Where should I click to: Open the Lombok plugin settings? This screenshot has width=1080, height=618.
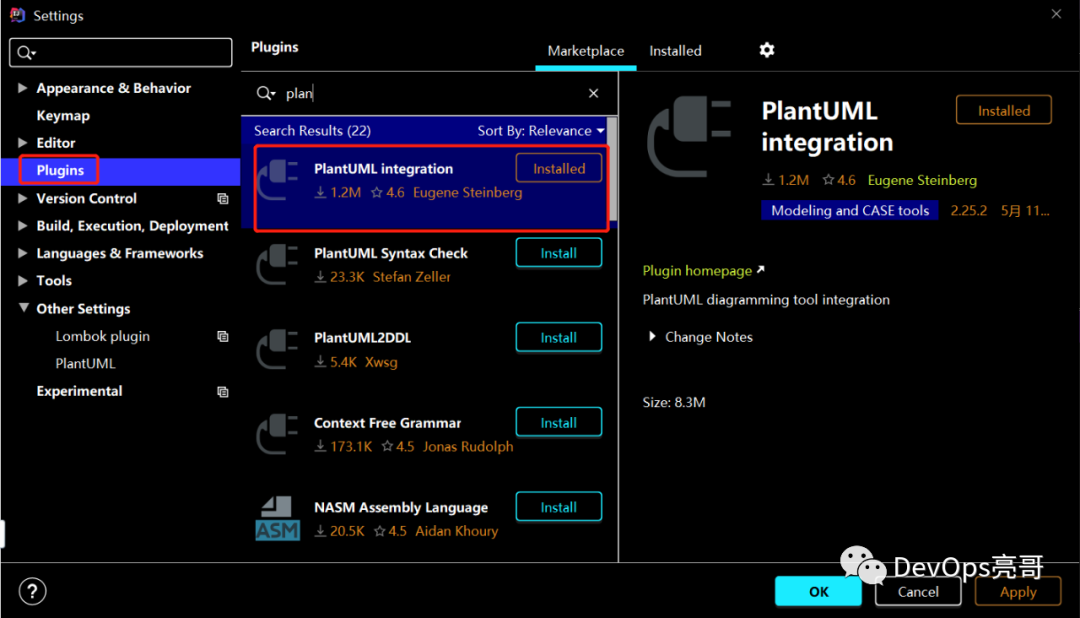[103, 336]
